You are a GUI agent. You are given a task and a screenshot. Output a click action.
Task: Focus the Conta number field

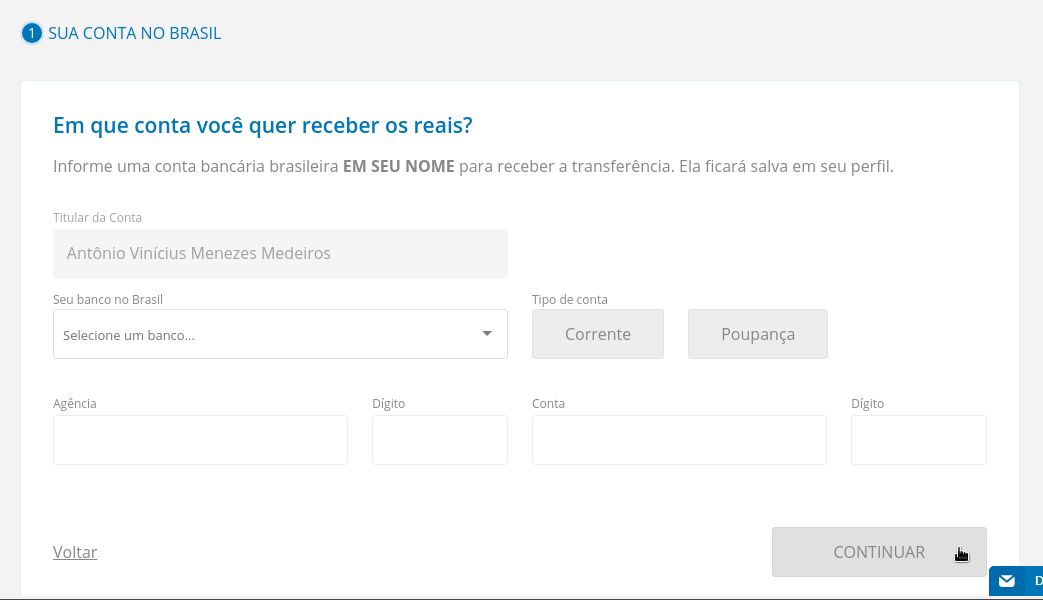click(679, 440)
